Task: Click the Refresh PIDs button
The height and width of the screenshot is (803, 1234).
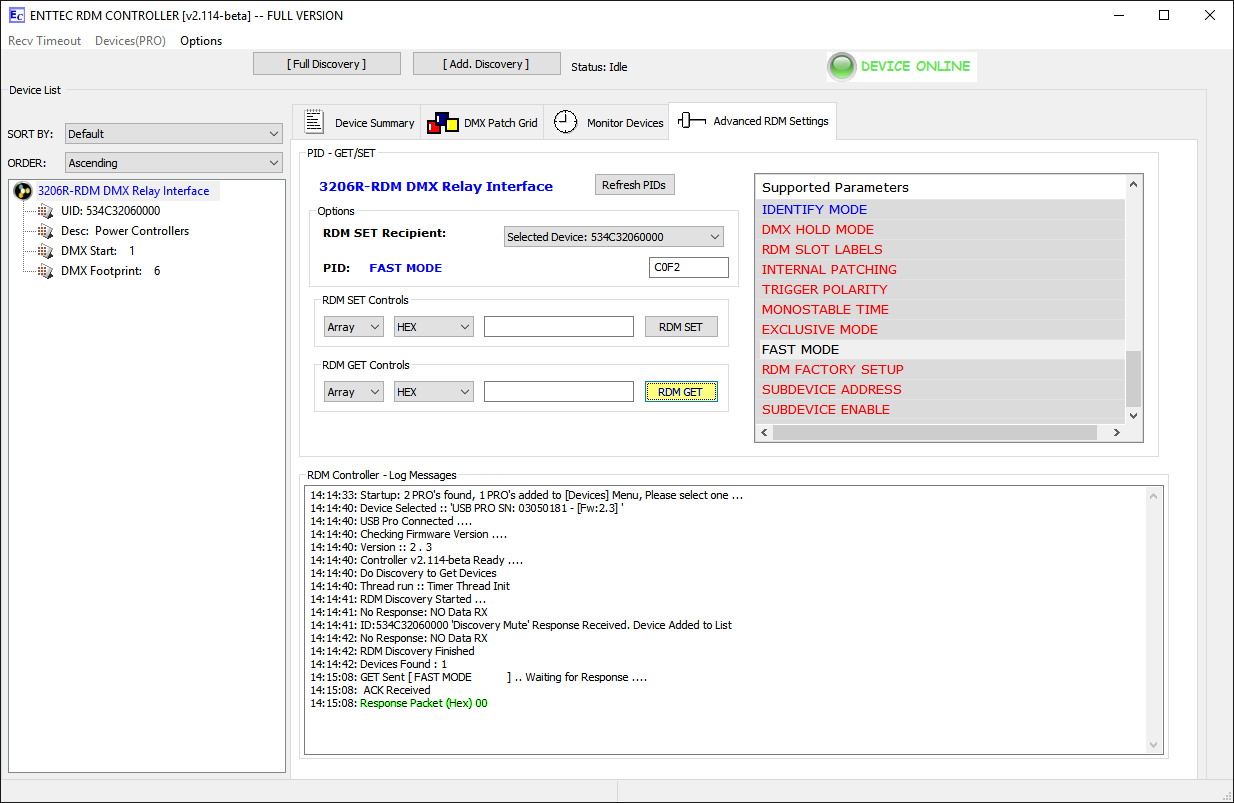Action: [635, 185]
